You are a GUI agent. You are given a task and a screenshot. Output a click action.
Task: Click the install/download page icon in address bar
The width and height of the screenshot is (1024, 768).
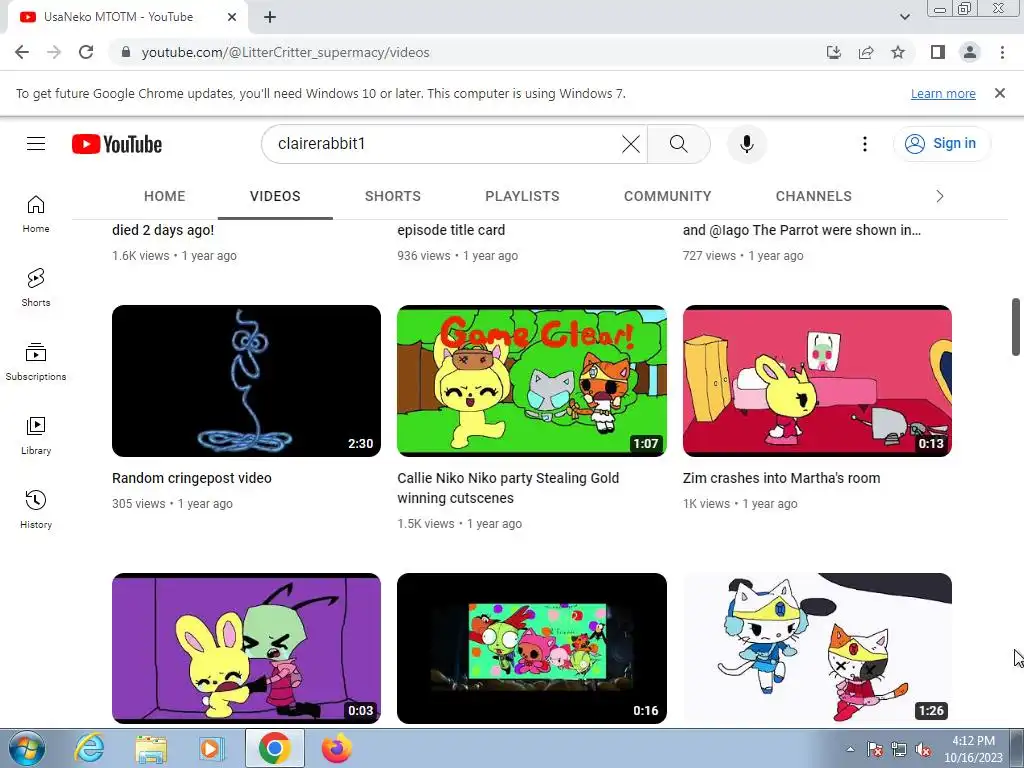(834, 52)
